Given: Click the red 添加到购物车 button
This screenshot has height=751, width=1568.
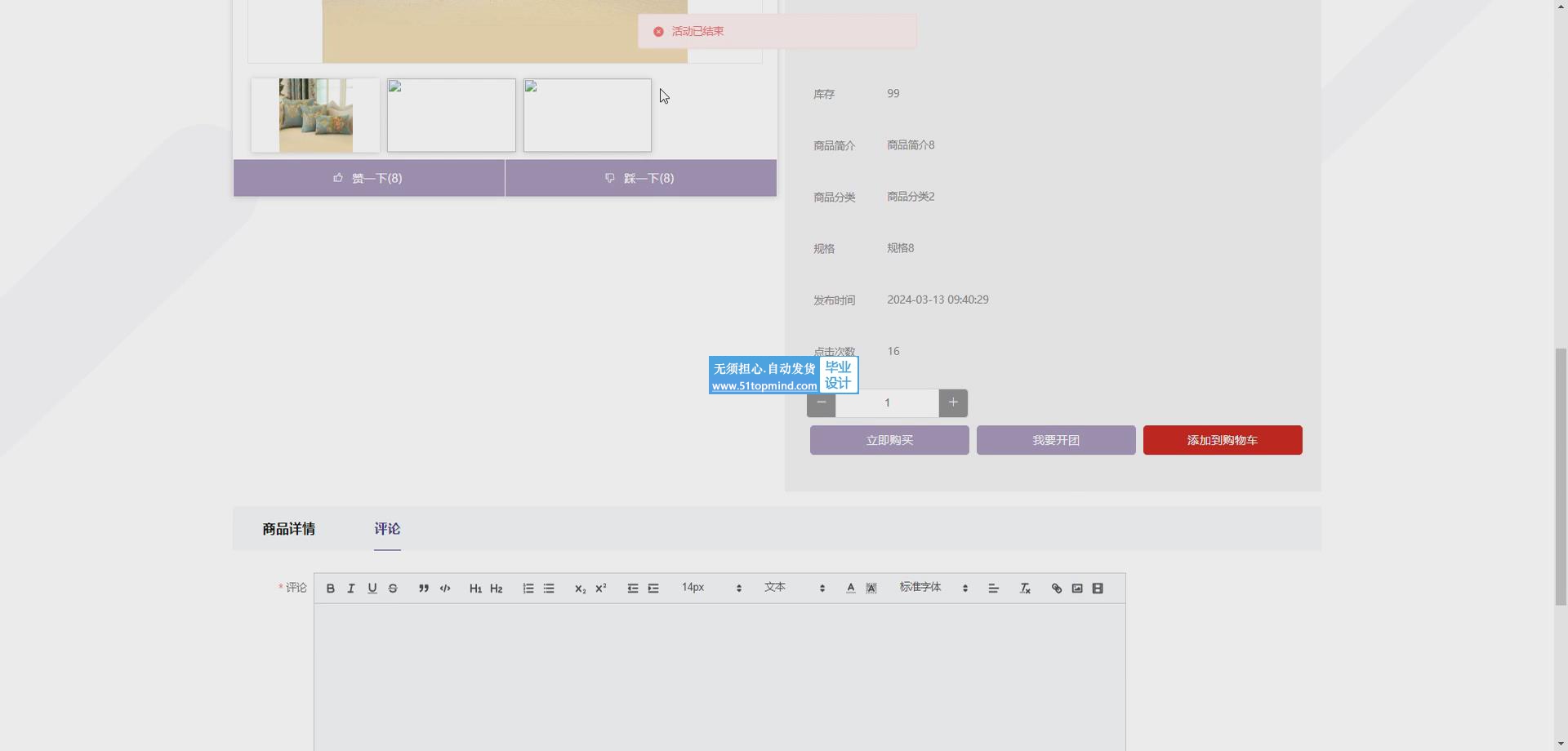Looking at the screenshot, I should coord(1223,440).
